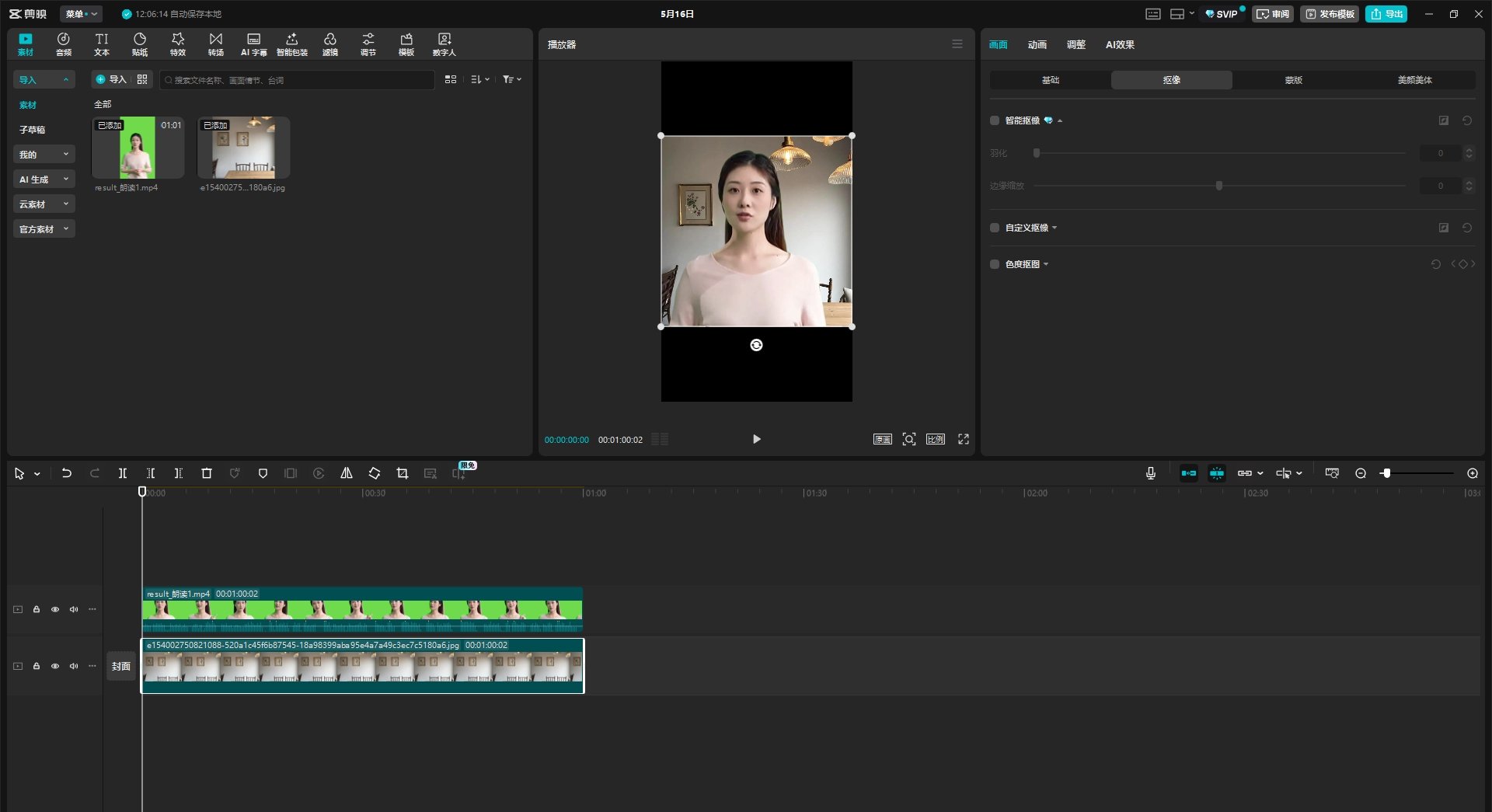Click the 发布模板 publish template button
1492x812 pixels.
point(1329,13)
